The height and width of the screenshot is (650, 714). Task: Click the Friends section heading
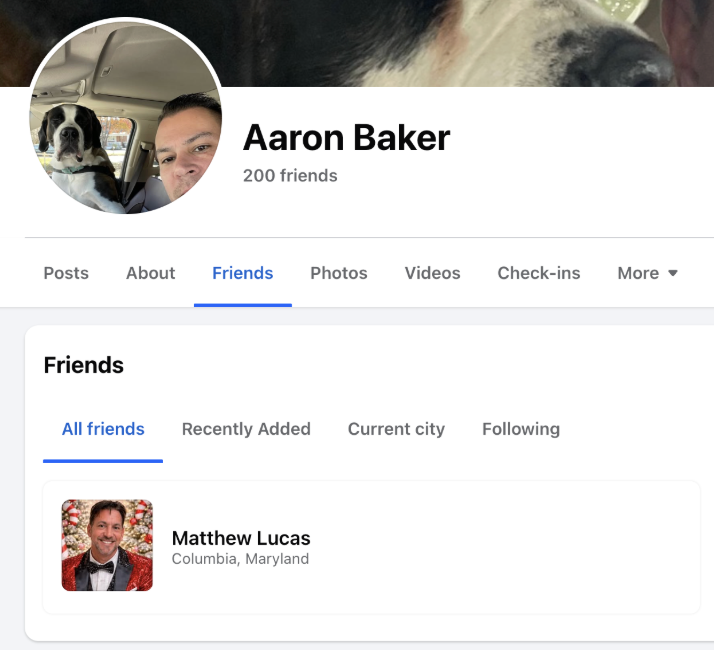coord(84,365)
